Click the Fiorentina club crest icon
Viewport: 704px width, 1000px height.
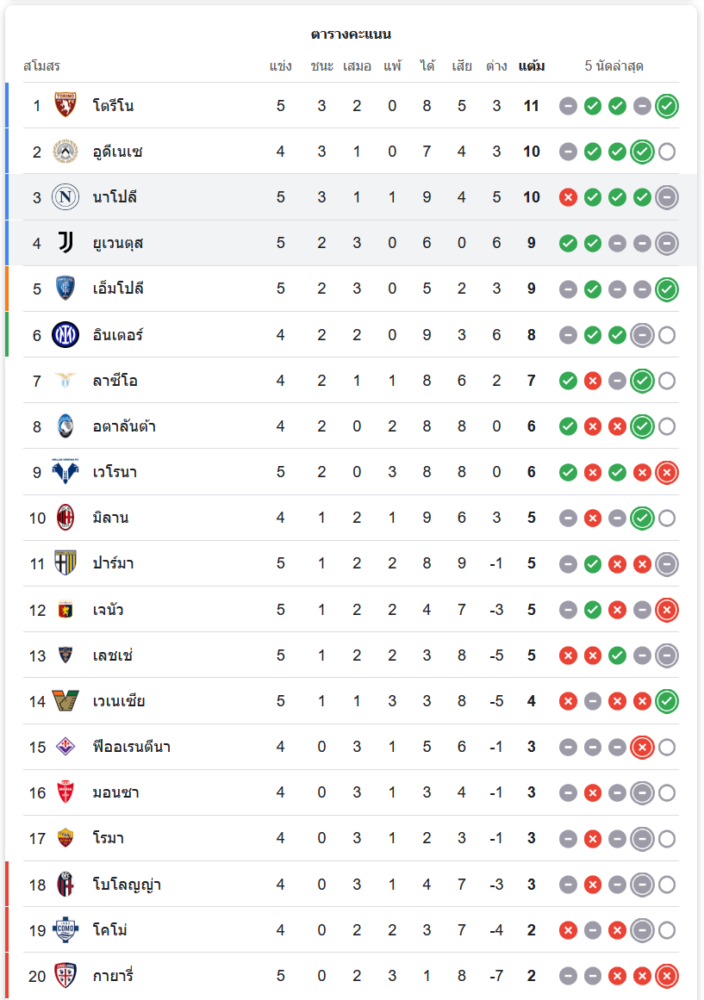[66, 747]
